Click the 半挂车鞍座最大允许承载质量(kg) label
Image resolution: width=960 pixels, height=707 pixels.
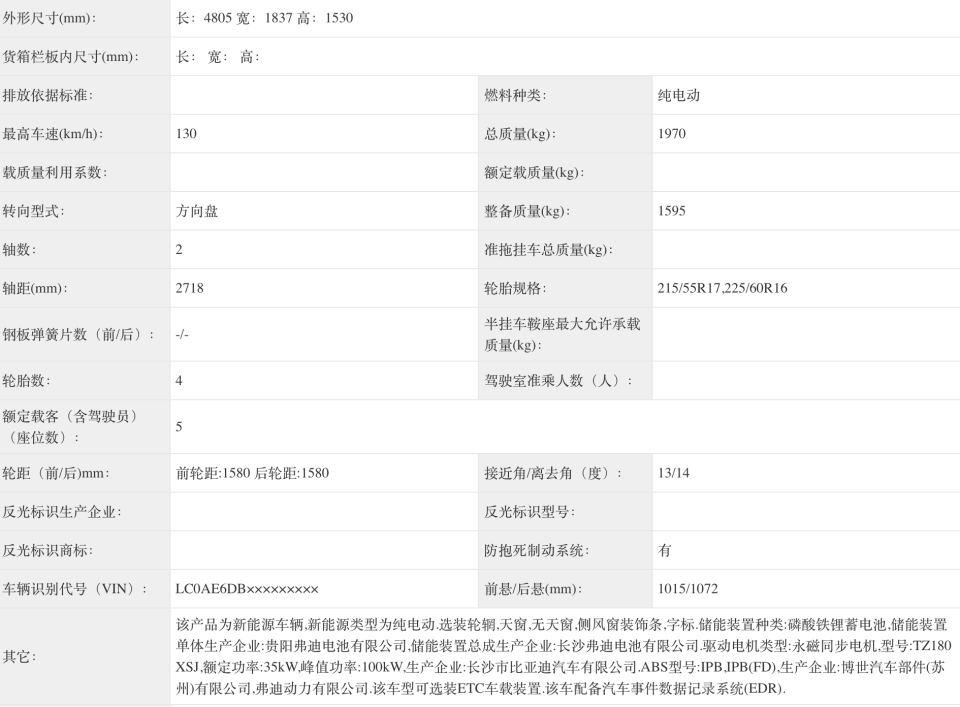(562, 335)
